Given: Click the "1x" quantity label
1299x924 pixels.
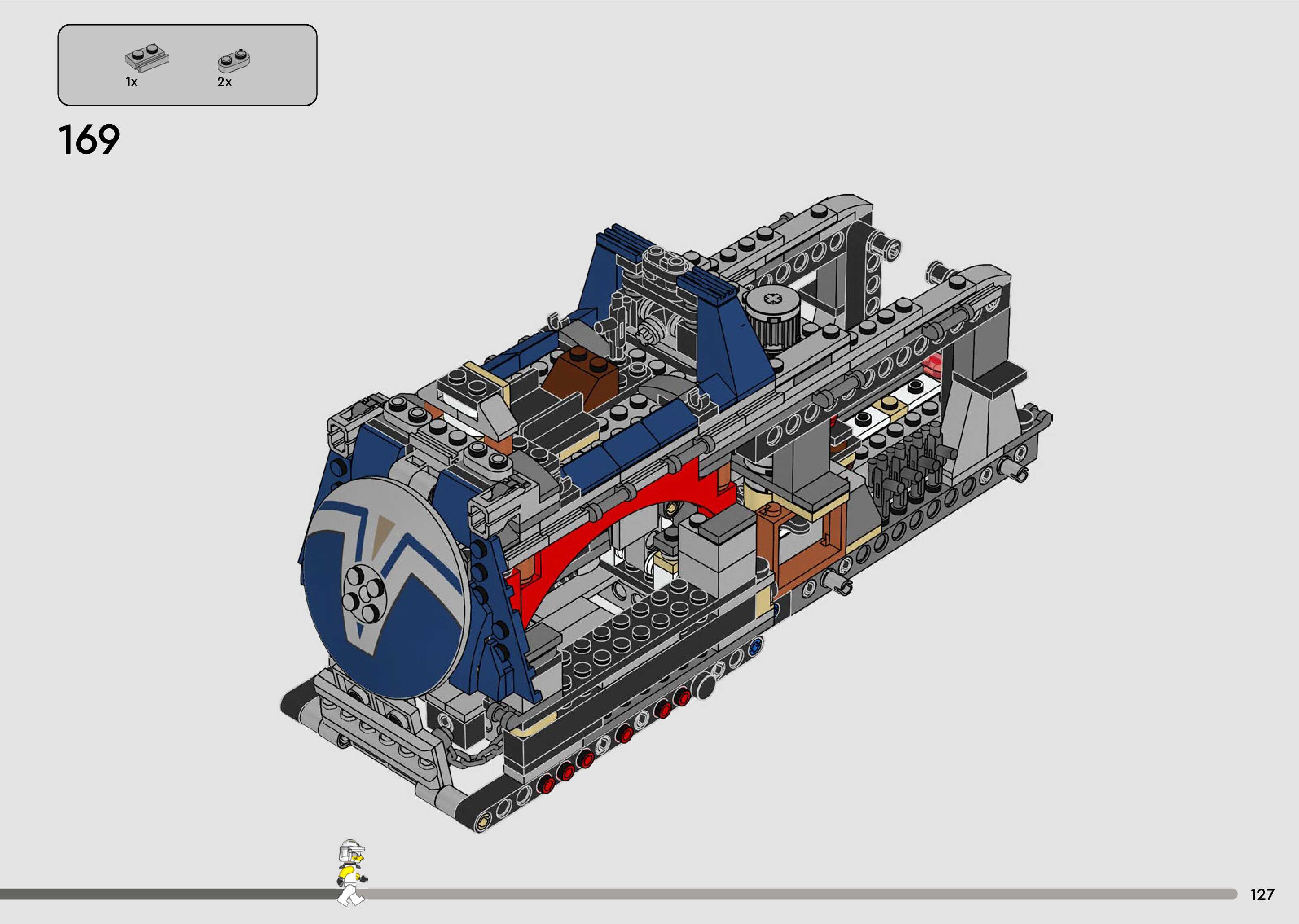Looking at the screenshot, I should pyautogui.click(x=132, y=82).
